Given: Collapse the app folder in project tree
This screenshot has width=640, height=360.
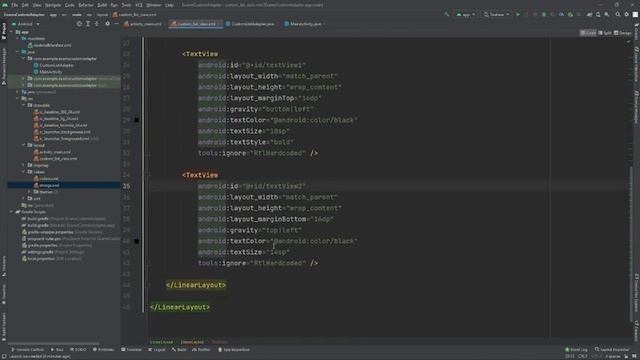Looking at the screenshot, I should [x=11, y=32].
